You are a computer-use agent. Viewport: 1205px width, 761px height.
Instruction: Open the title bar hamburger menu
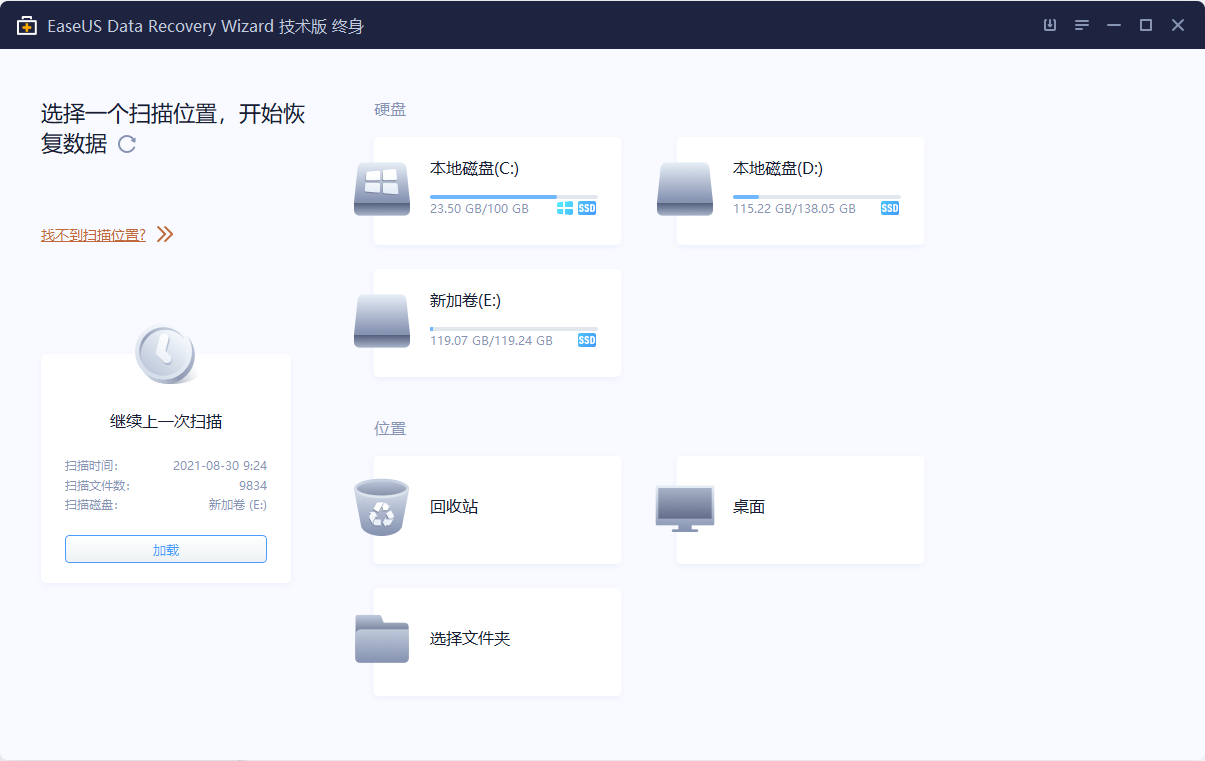1082,25
